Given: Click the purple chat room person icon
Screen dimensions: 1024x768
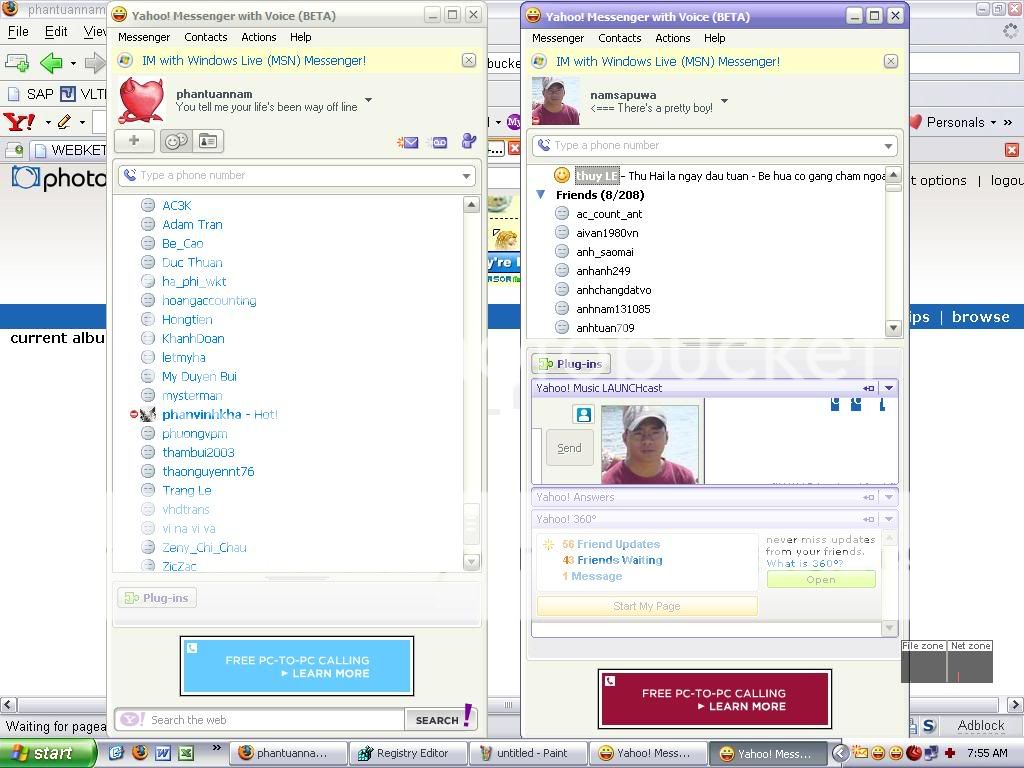Looking at the screenshot, I should pos(468,141).
